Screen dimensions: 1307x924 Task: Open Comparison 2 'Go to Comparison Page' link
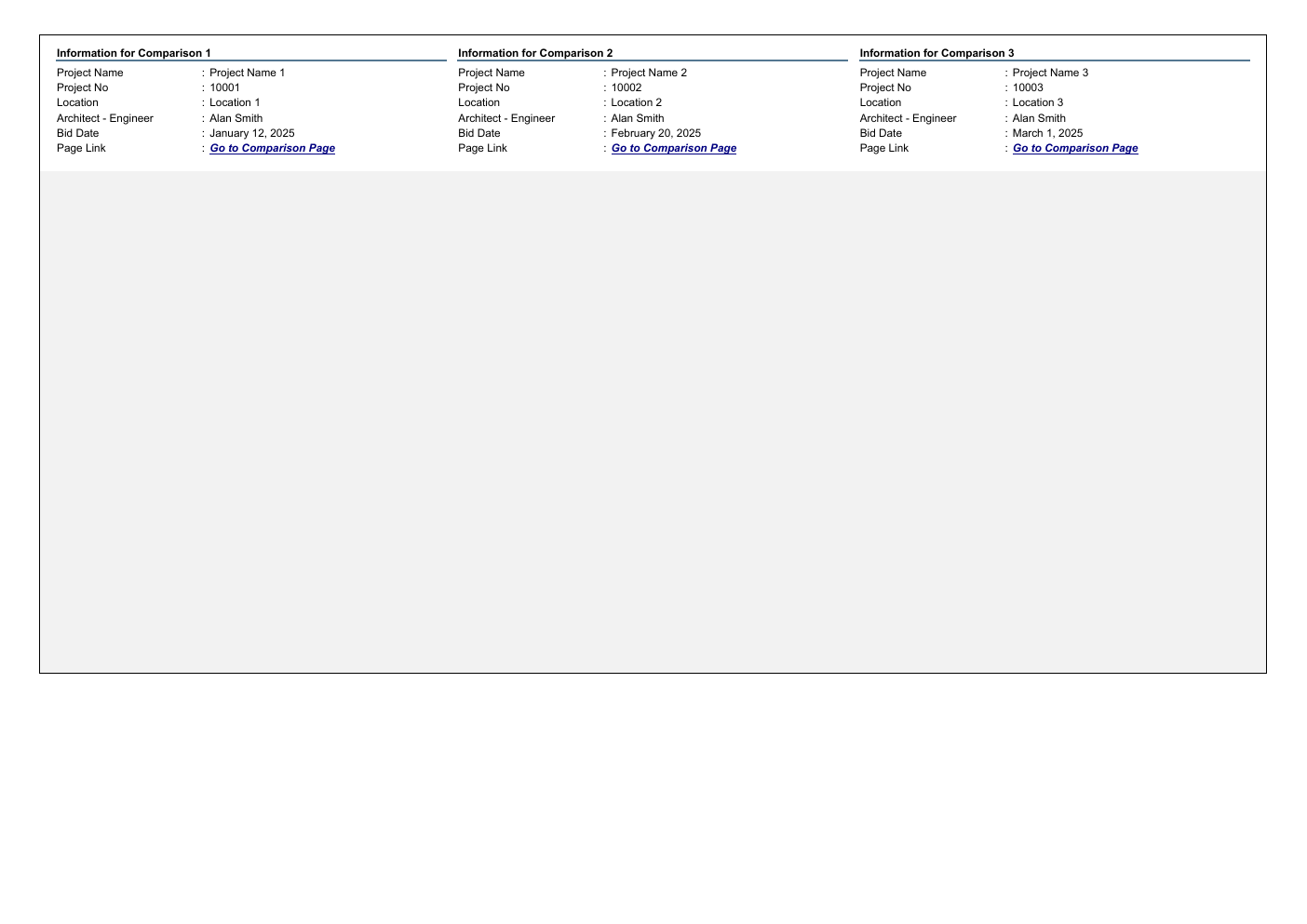674,149
